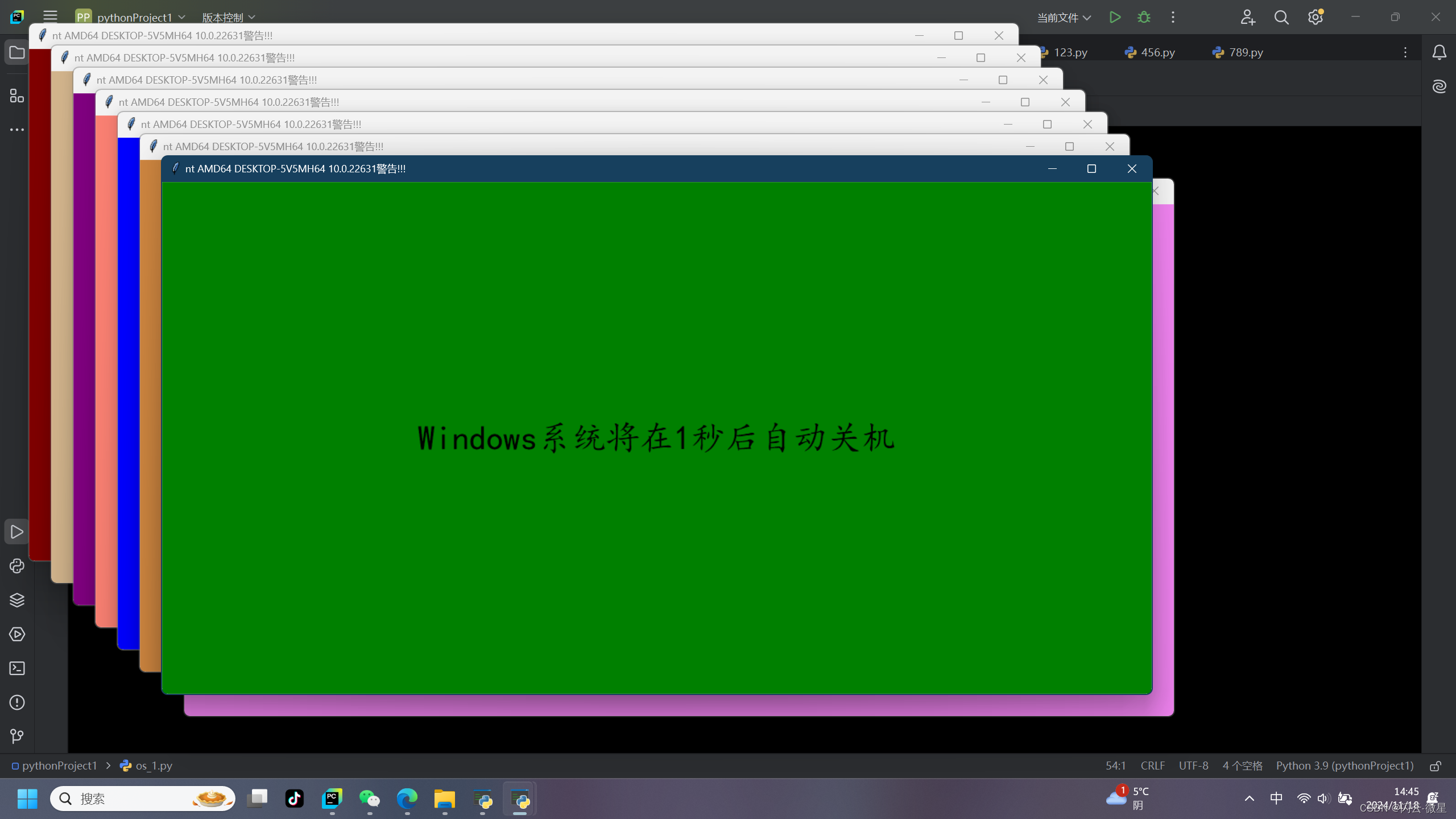Show hidden tray icons chevron
1456x819 pixels.
point(1250,799)
